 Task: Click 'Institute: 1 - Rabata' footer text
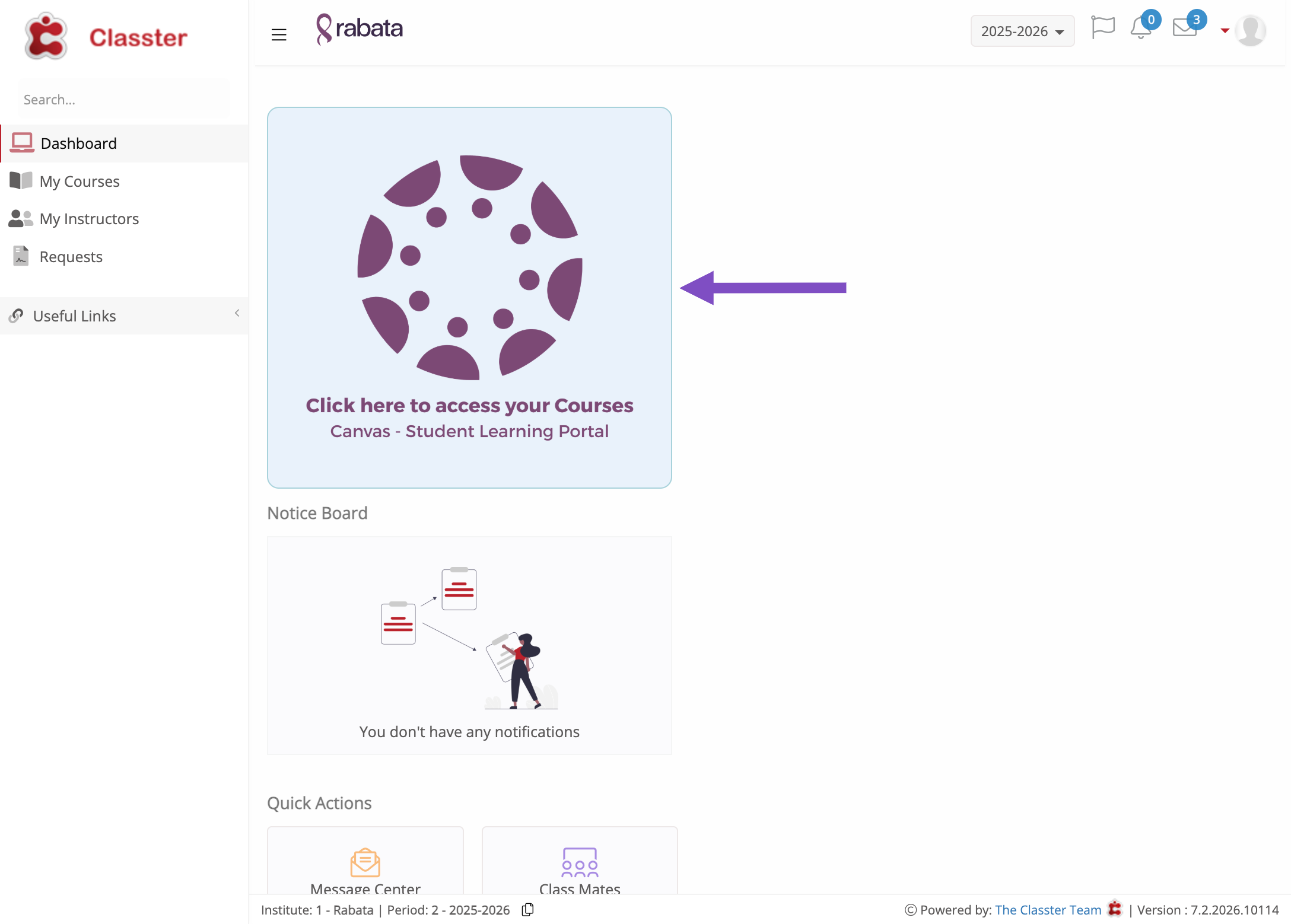pyautogui.click(x=317, y=910)
